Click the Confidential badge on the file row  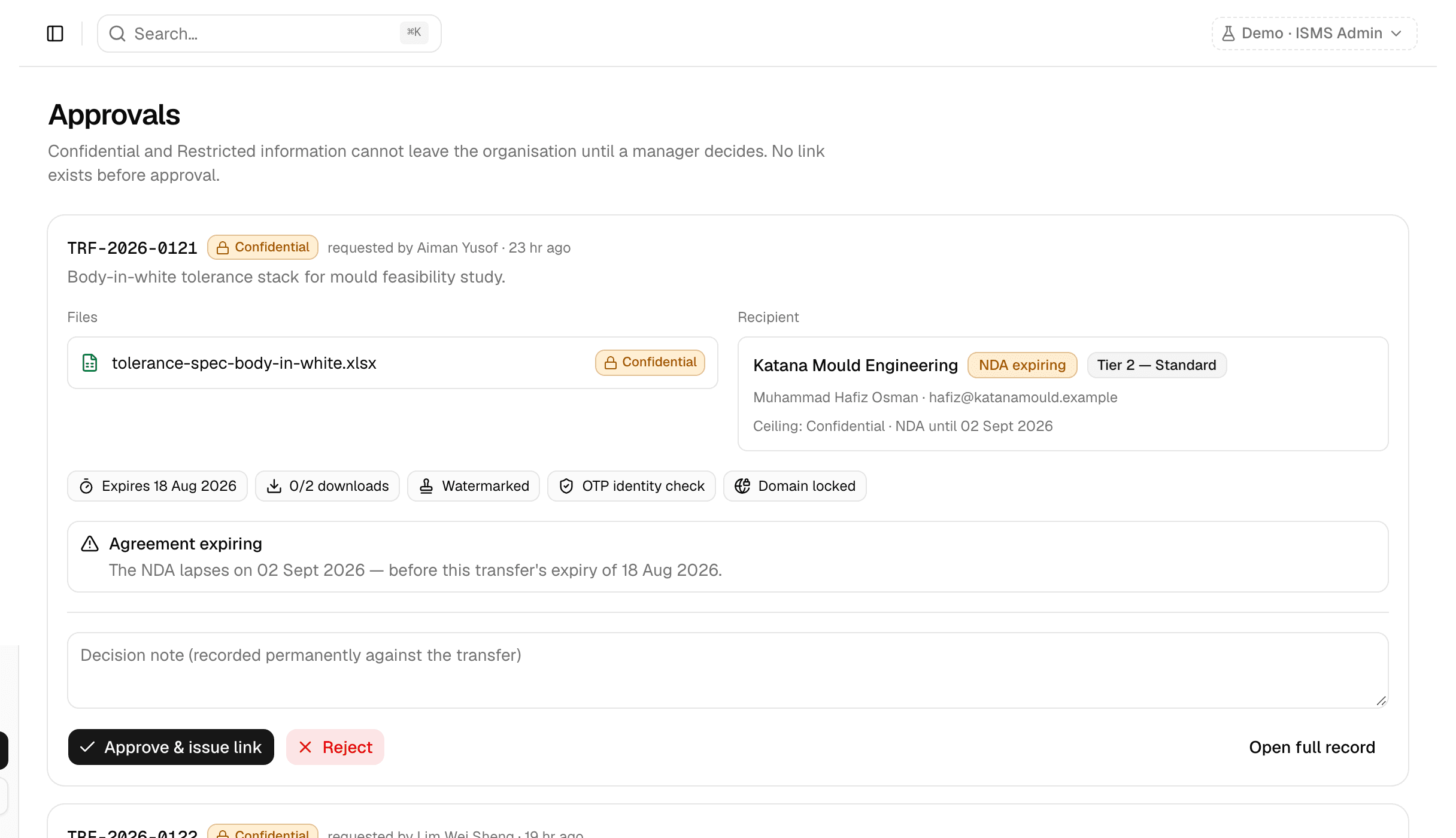tap(650, 363)
